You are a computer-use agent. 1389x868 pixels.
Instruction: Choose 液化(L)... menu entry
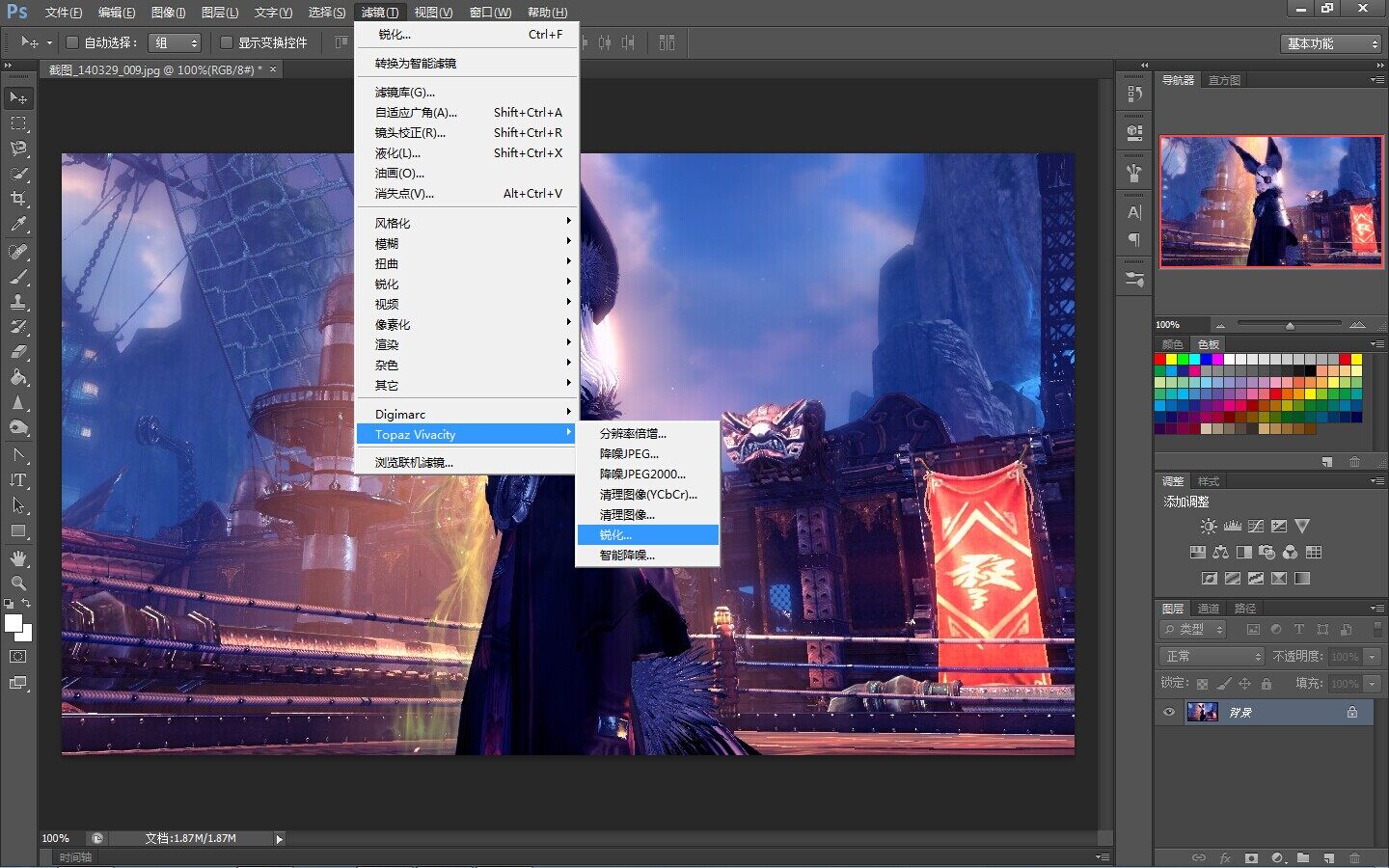pos(467,153)
